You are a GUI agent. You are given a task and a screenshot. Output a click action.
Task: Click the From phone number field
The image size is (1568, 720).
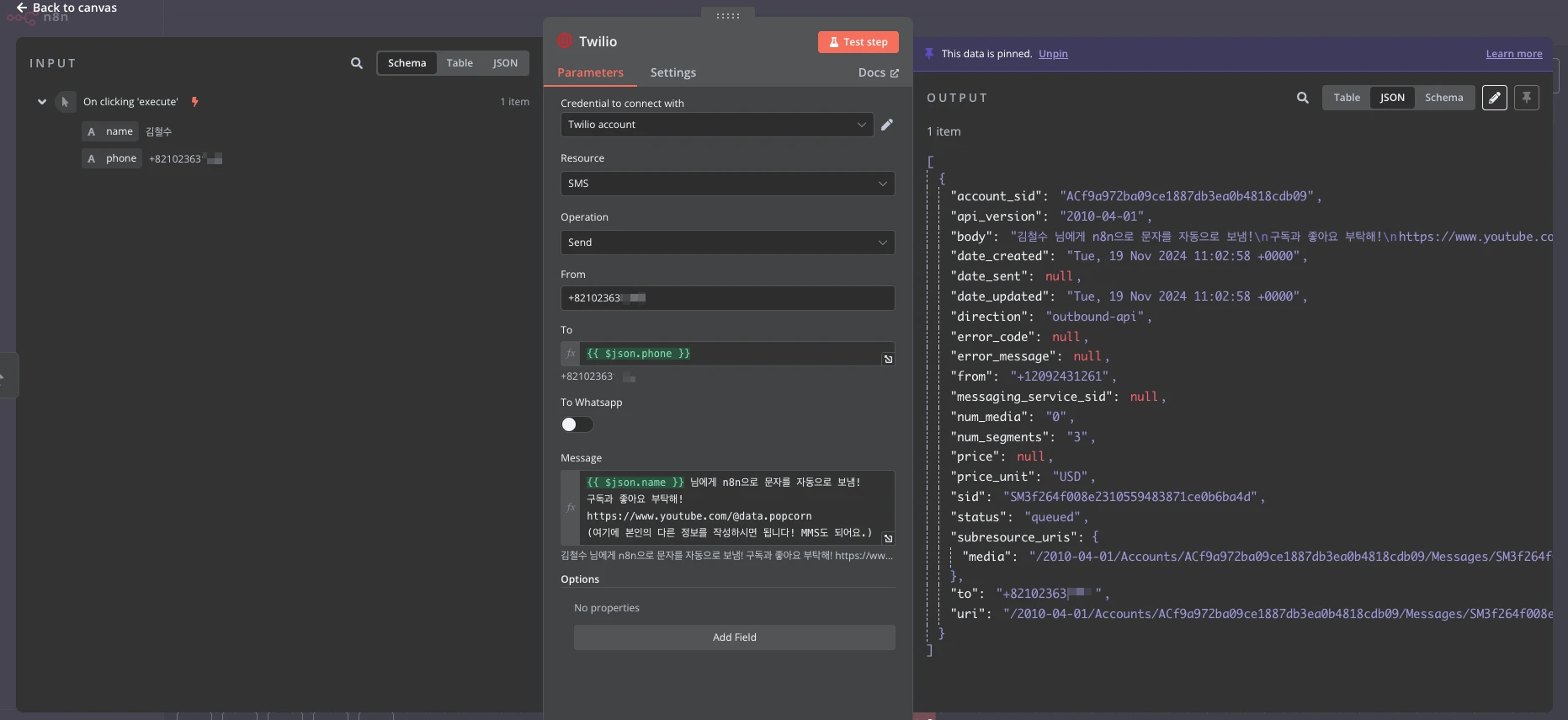727,298
